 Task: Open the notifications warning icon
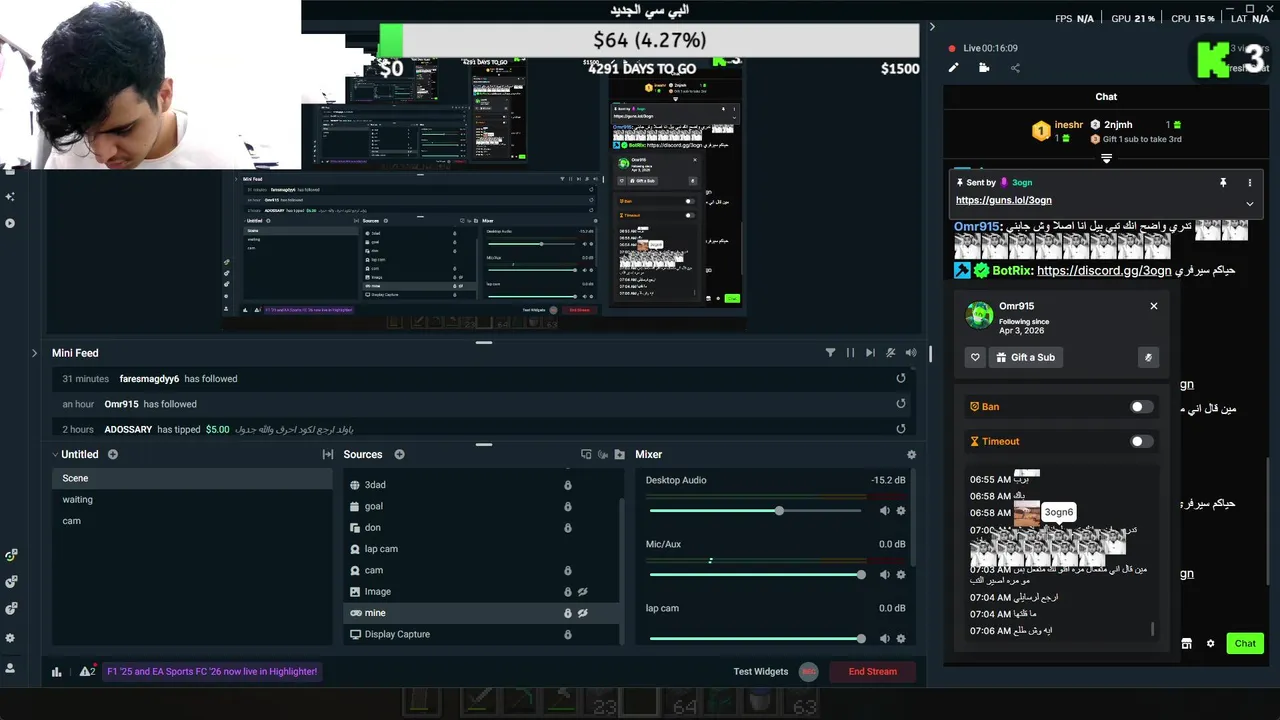click(87, 671)
